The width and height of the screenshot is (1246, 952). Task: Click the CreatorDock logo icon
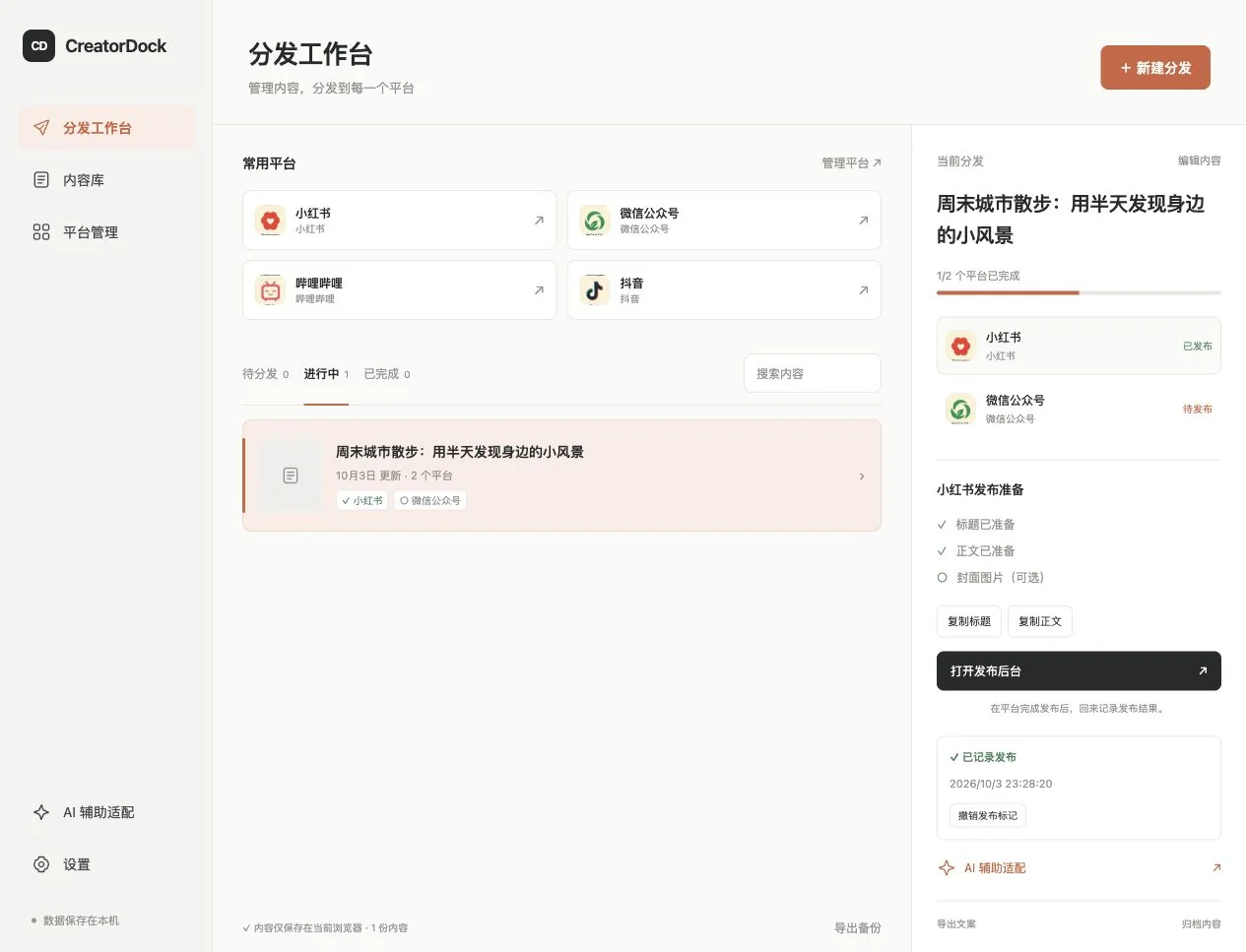pyautogui.click(x=39, y=45)
